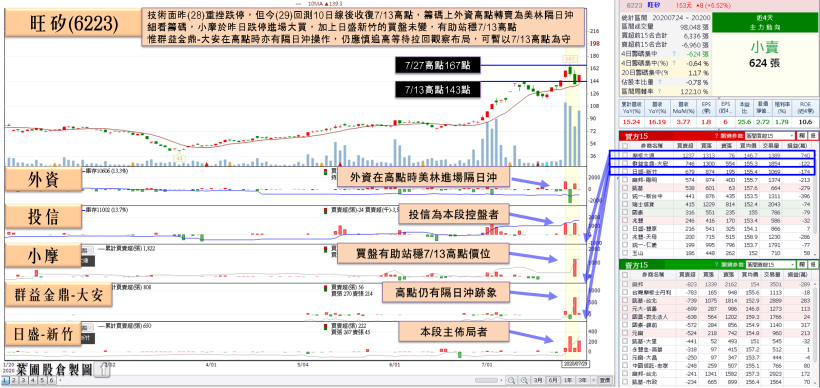Tick checkbox for 玉山 buyer row
The image size is (820, 388).
(x=625, y=253)
